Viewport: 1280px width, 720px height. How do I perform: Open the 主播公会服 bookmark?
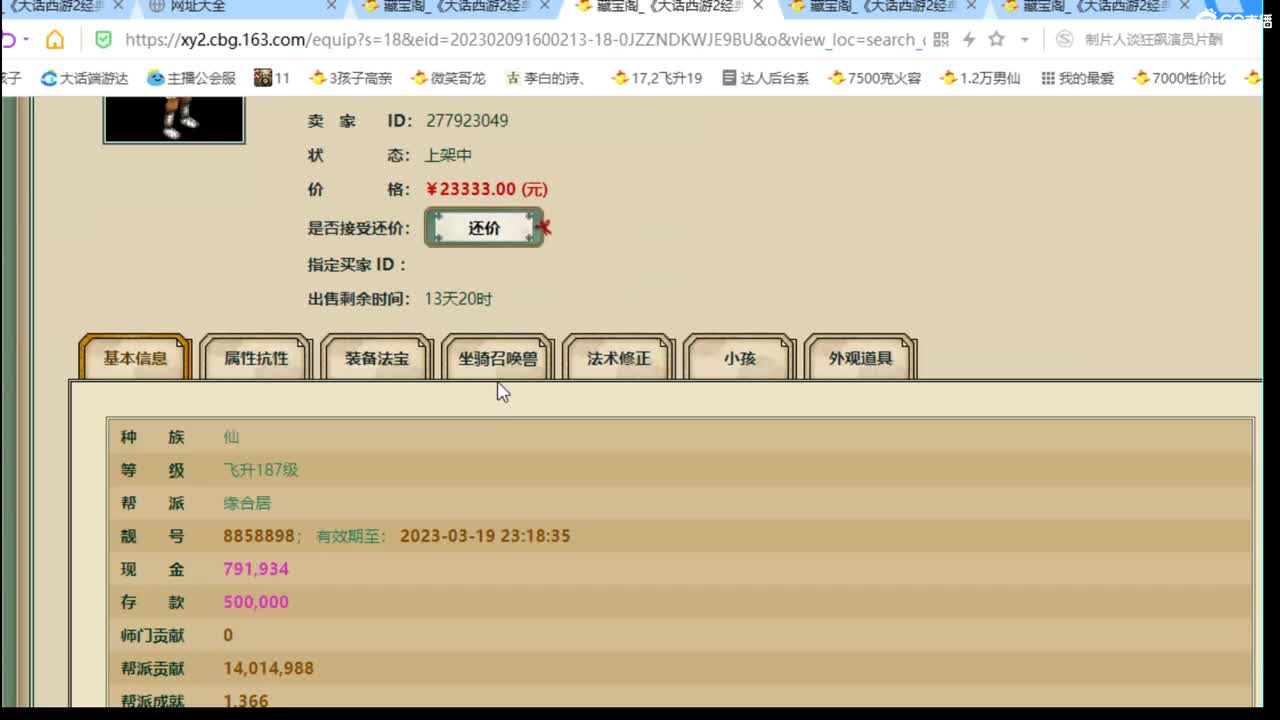[191, 78]
